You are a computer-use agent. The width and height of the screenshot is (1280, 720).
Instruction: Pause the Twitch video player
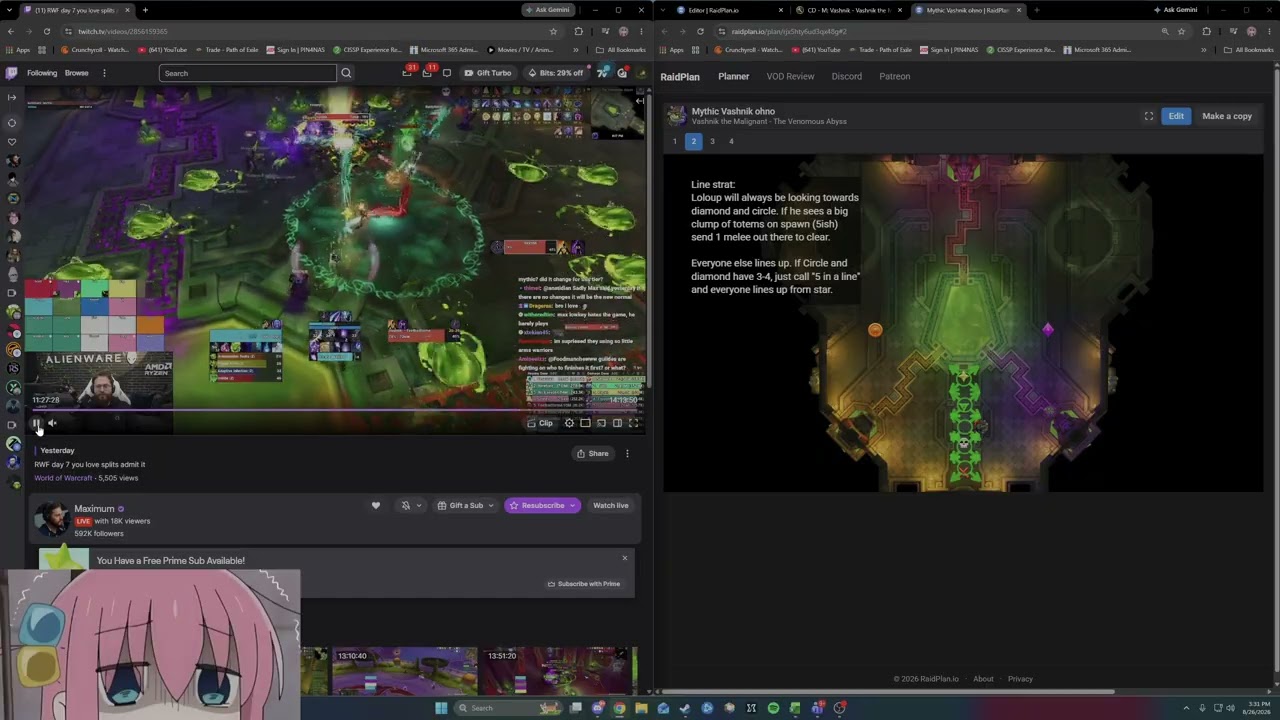(36, 423)
